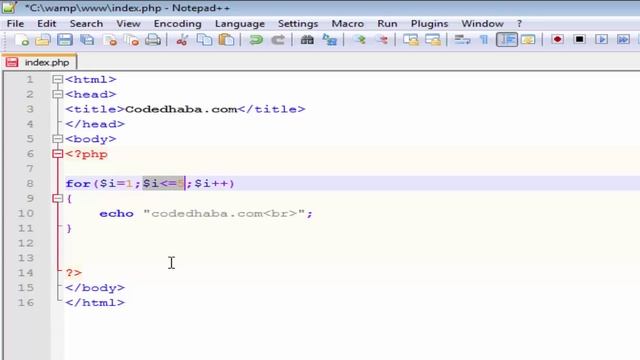
Task: Click line number 10 in the margin
Action: (x=25, y=213)
